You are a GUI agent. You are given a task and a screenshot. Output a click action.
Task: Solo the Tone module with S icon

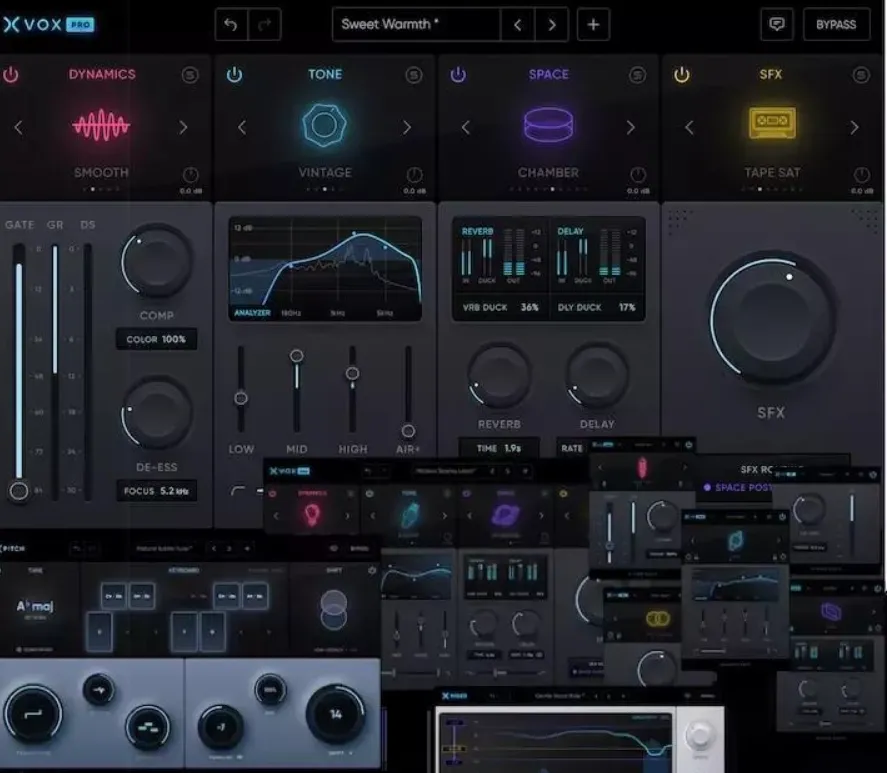tap(414, 75)
